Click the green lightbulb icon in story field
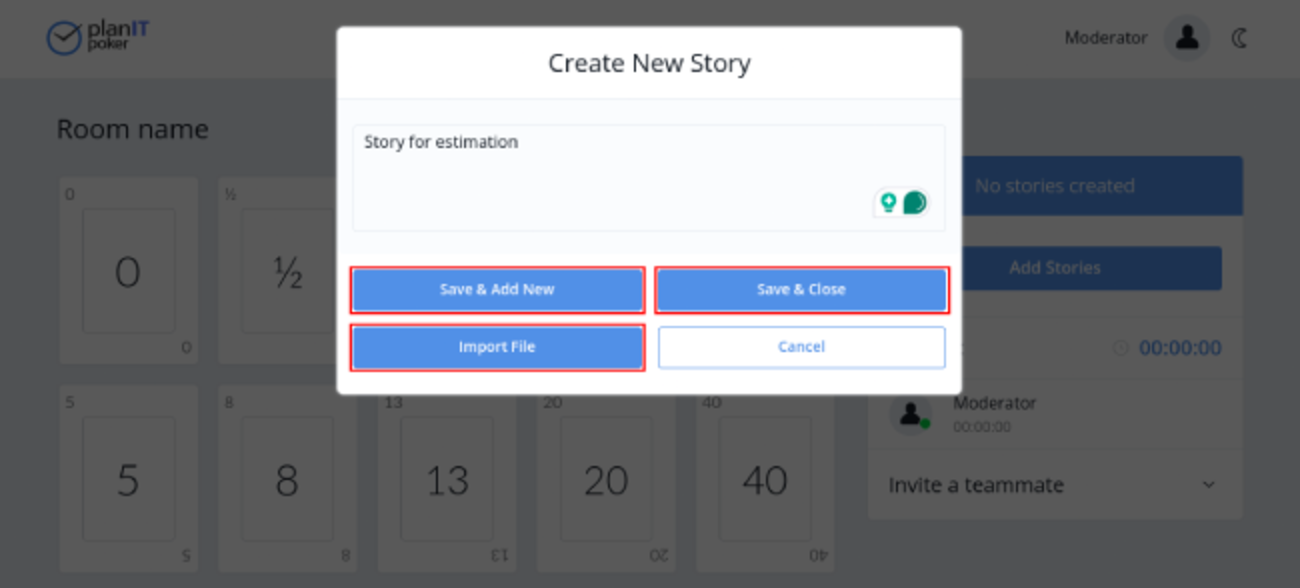The image size is (1300, 588). coord(887,203)
